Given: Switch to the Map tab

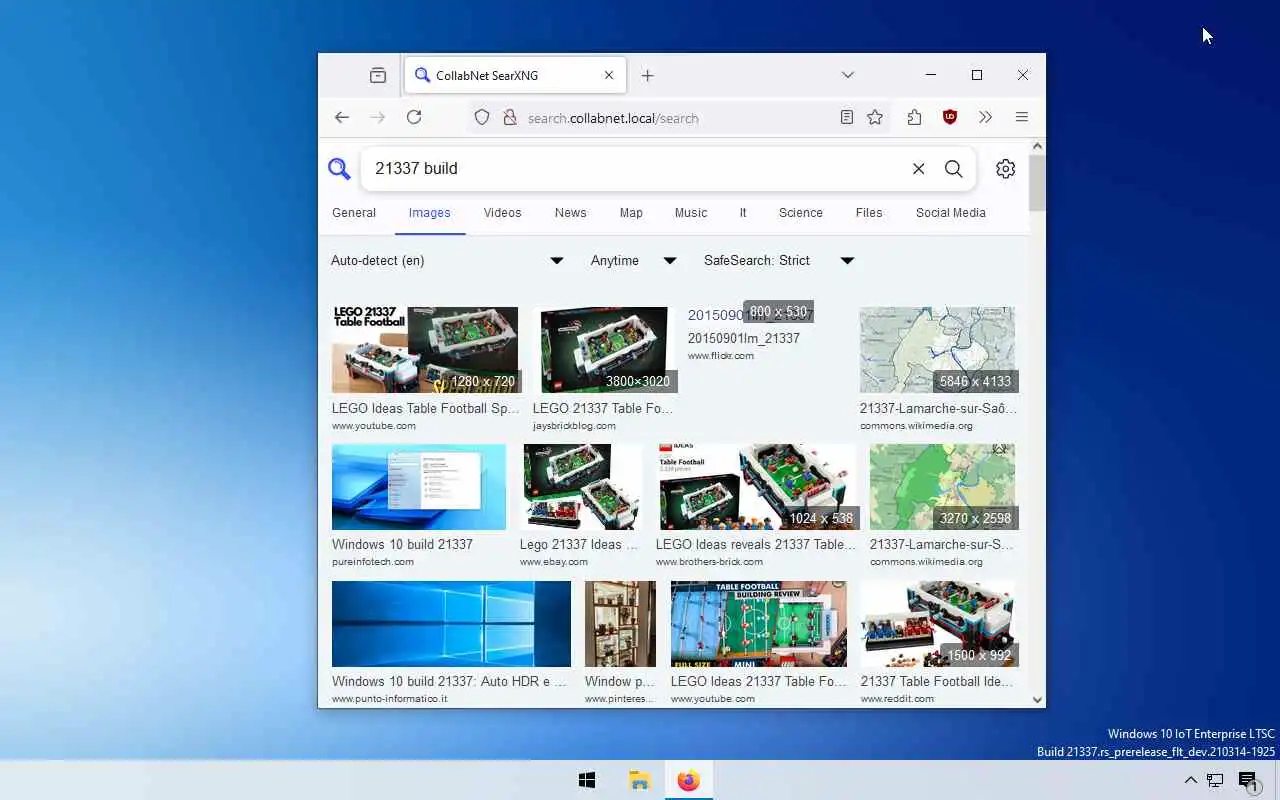Looking at the screenshot, I should [631, 213].
